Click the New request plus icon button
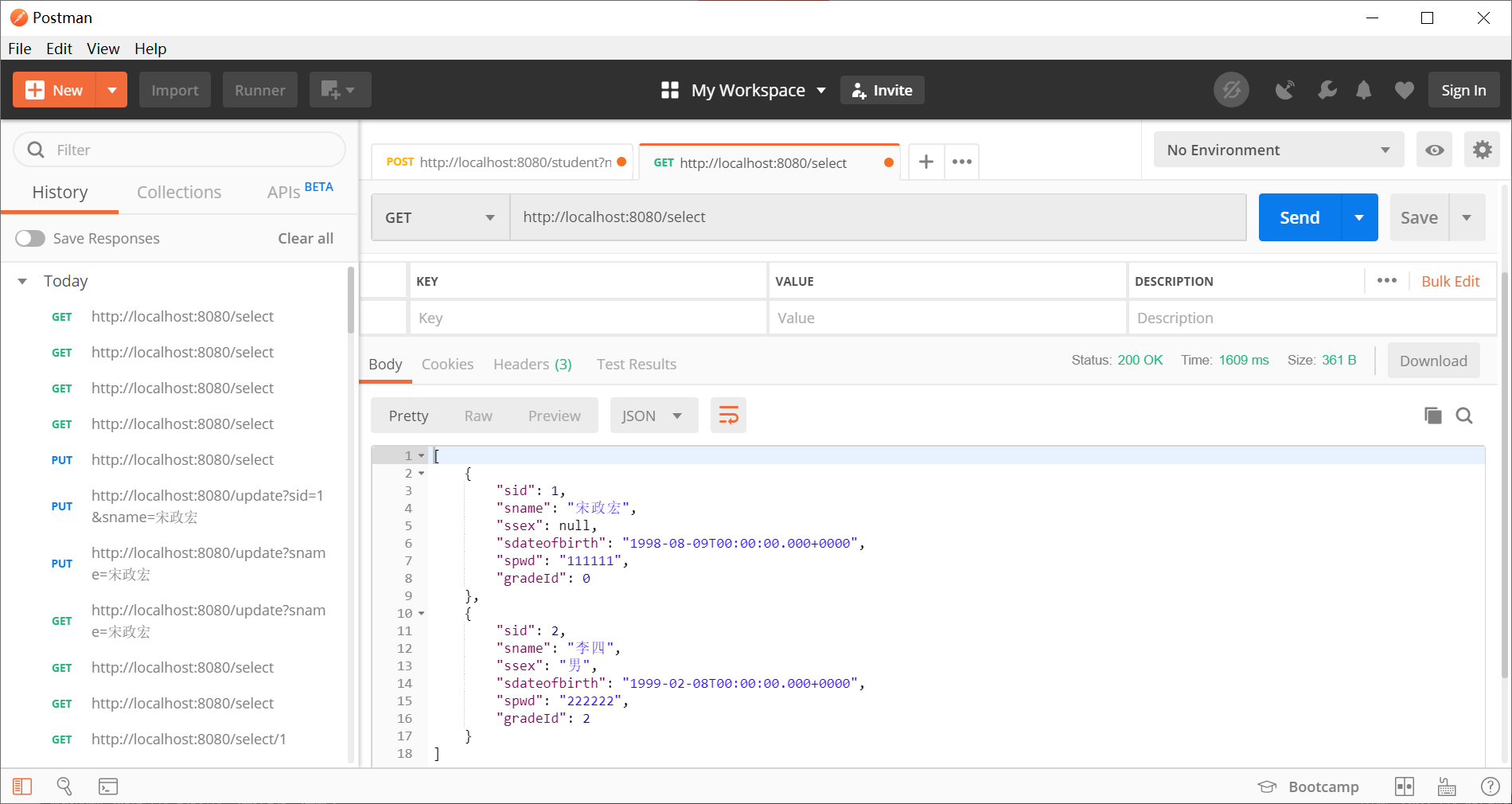1512x804 pixels. click(54, 90)
